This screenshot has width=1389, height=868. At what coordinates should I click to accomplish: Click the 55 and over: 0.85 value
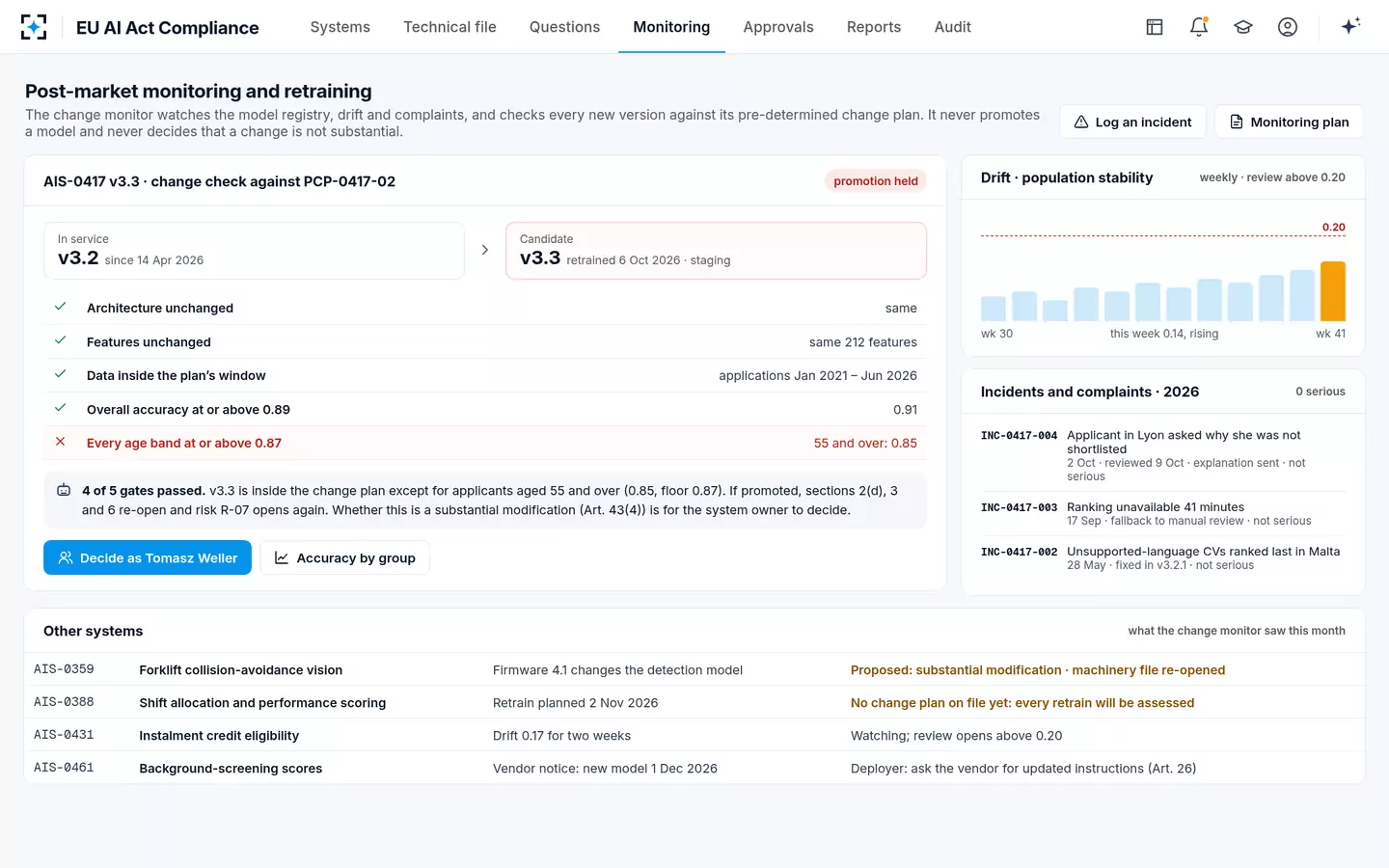[865, 443]
